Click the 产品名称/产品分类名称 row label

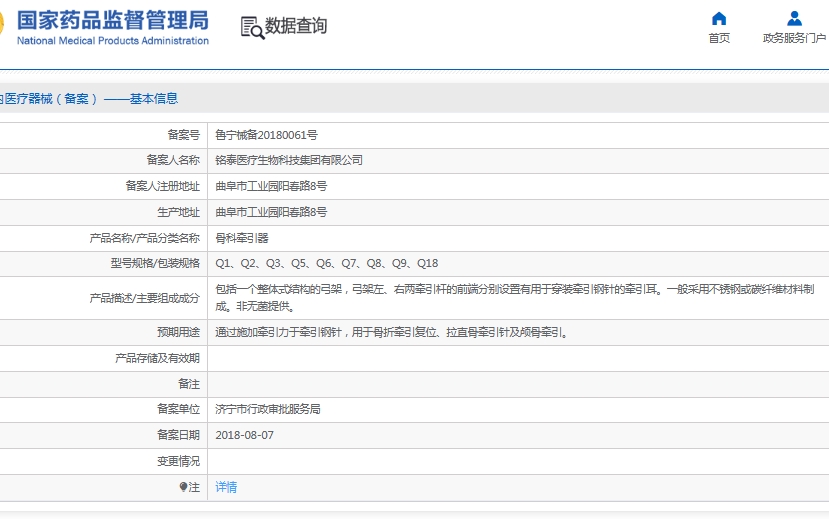[x=145, y=238]
